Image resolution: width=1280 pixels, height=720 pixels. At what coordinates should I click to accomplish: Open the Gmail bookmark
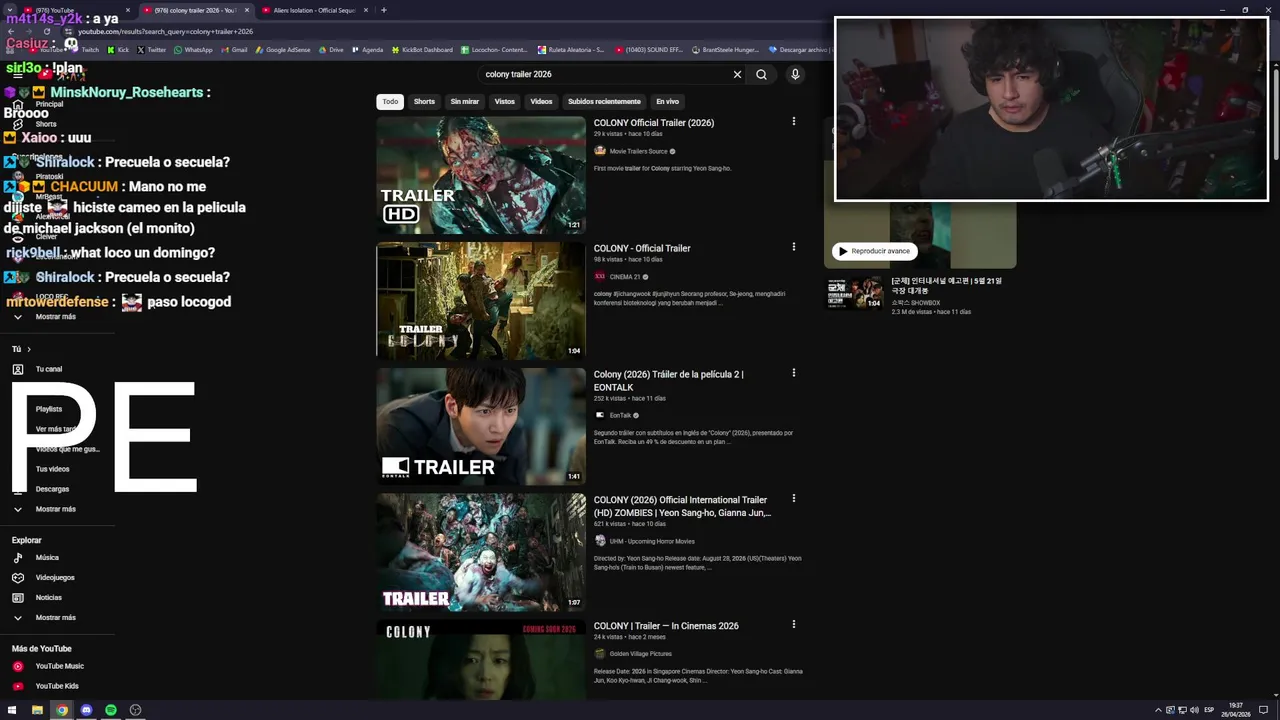point(233,49)
